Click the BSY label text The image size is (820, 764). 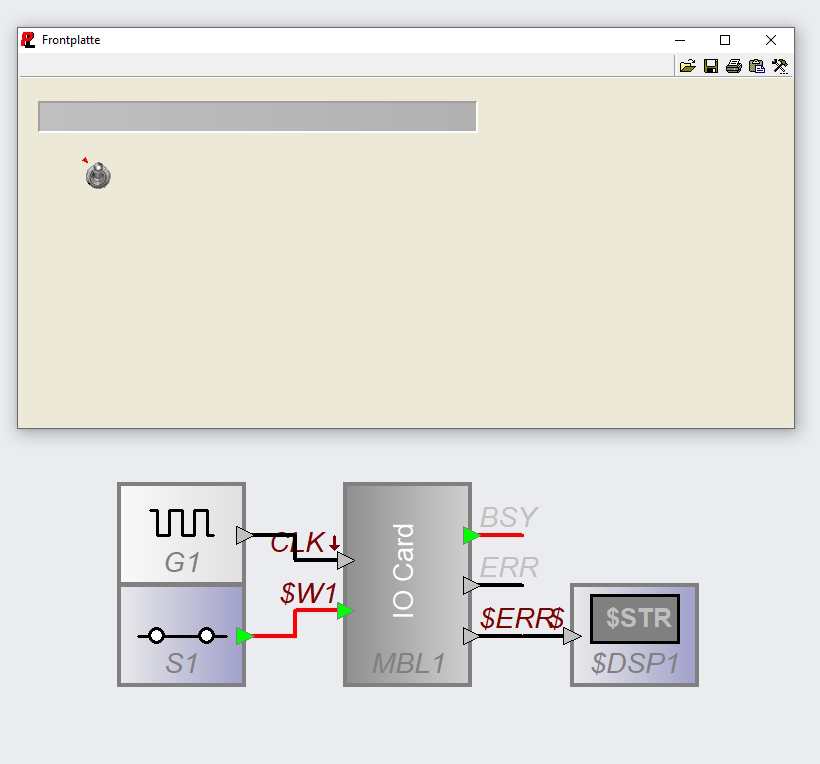coord(508,517)
